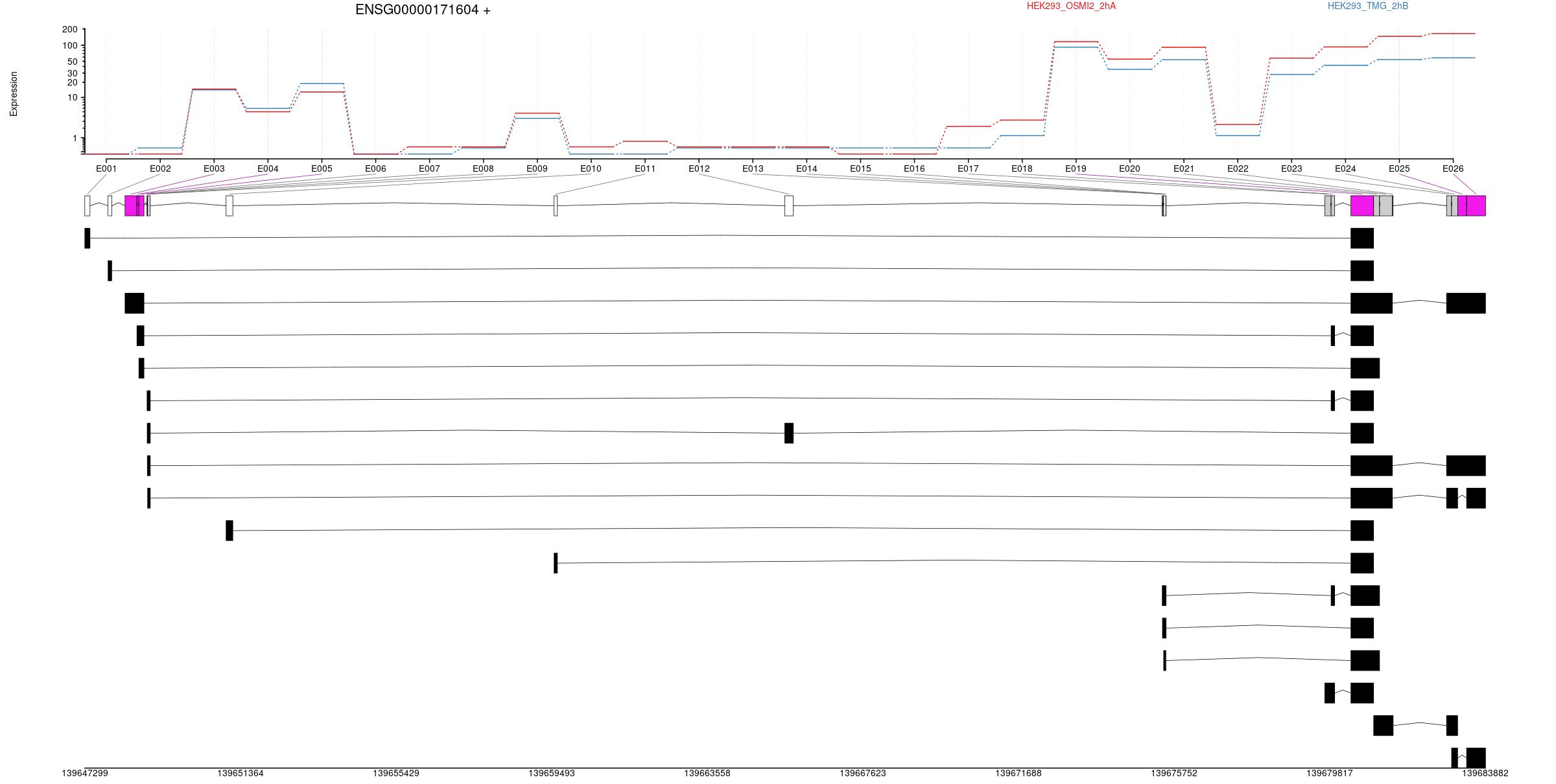This screenshot has width=1556, height=784.
Task: Click genomic coordinate 139679817
Action: (x=1330, y=774)
